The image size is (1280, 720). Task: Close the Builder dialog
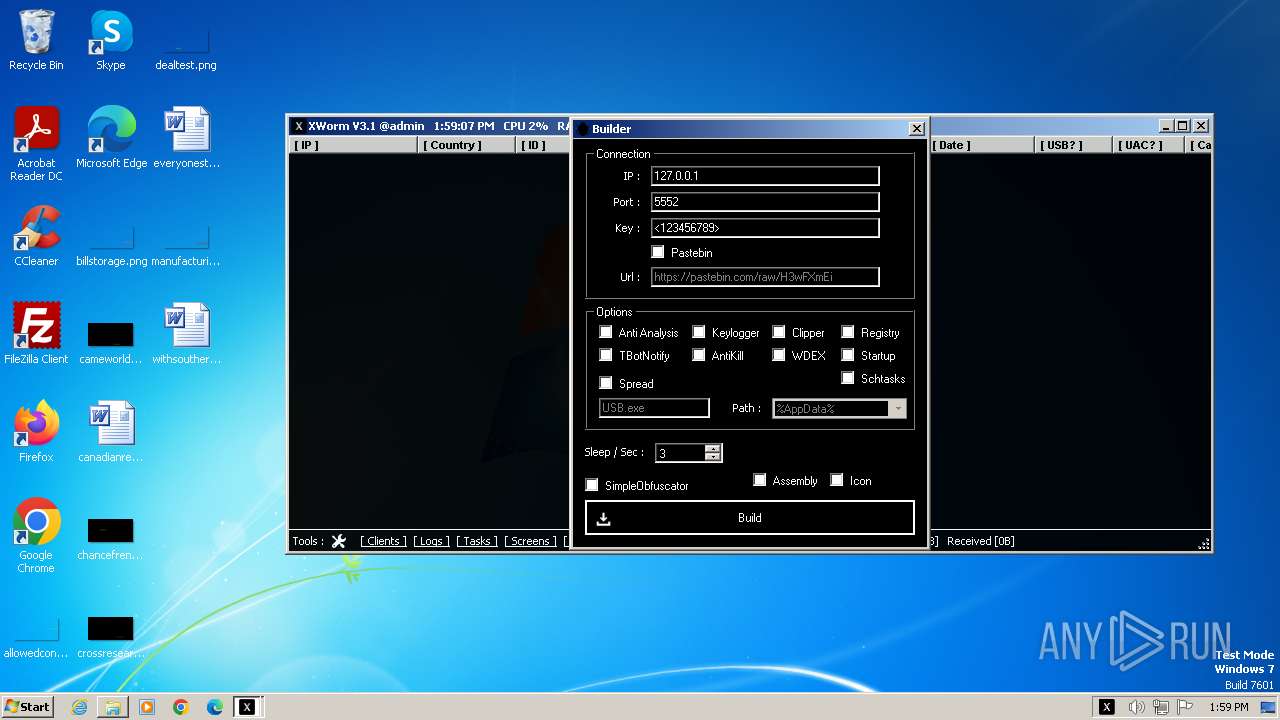[916, 128]
